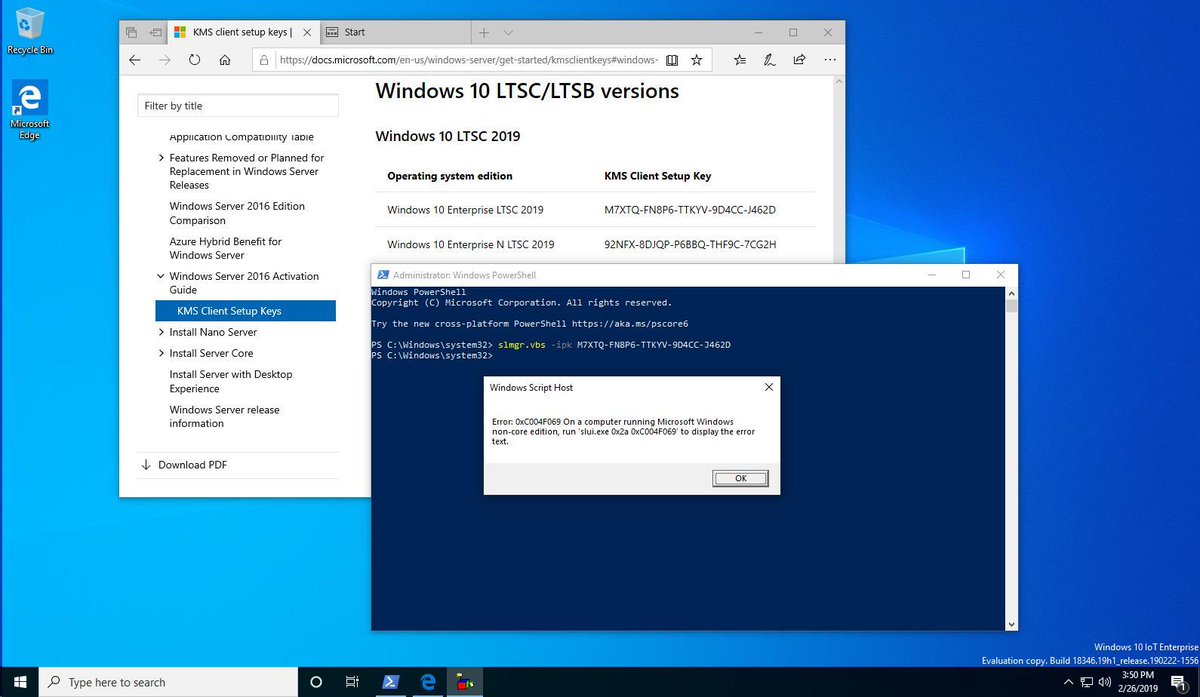The width and height of the screenshot is (1200, 697).
Task: Switch to the Start tab
Action: (391, 31)
